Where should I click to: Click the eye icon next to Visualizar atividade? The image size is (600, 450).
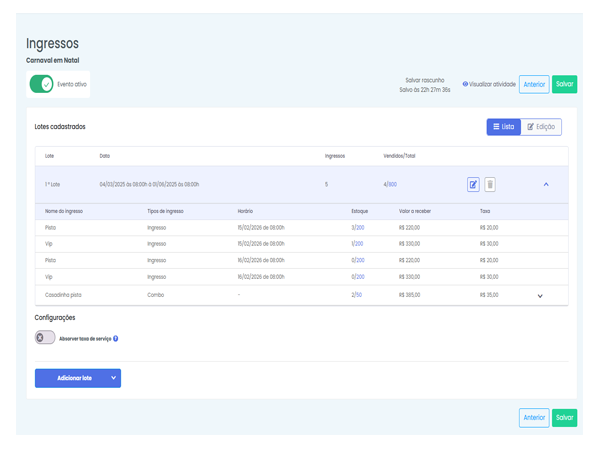(x=465, y=84)
